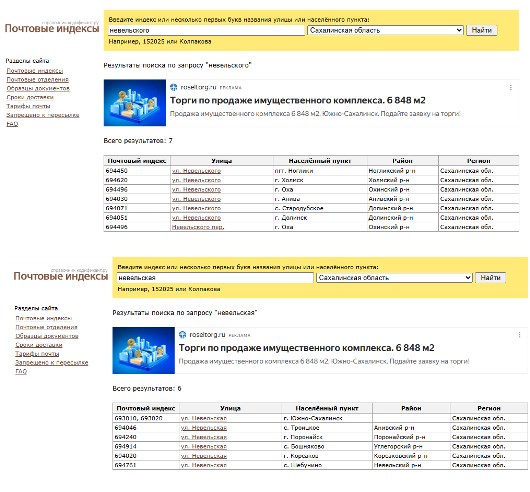Open "Запрещено к пересылке" link on "невельского" page
This screenshot has width=530, height=492.
pos(43,115)
